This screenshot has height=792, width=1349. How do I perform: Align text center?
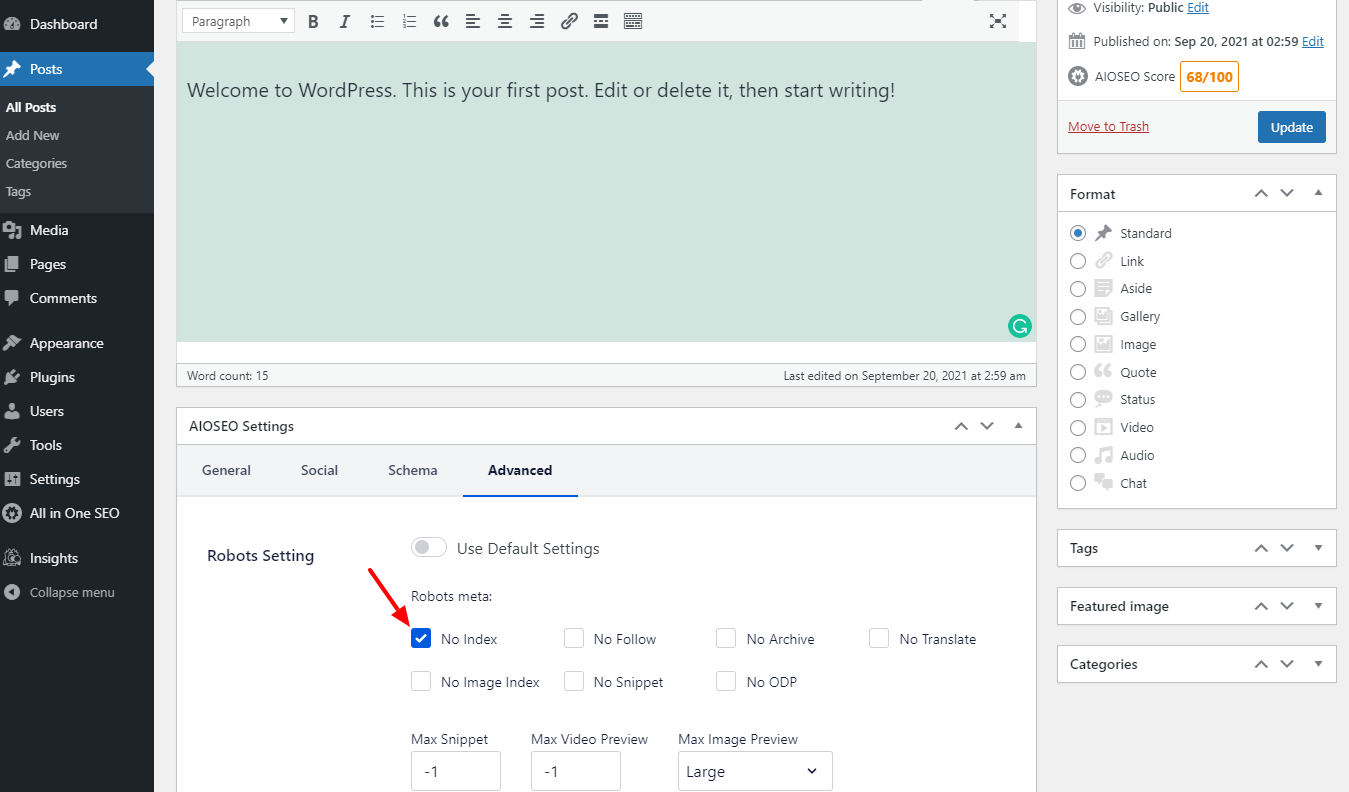coord(505,21)
